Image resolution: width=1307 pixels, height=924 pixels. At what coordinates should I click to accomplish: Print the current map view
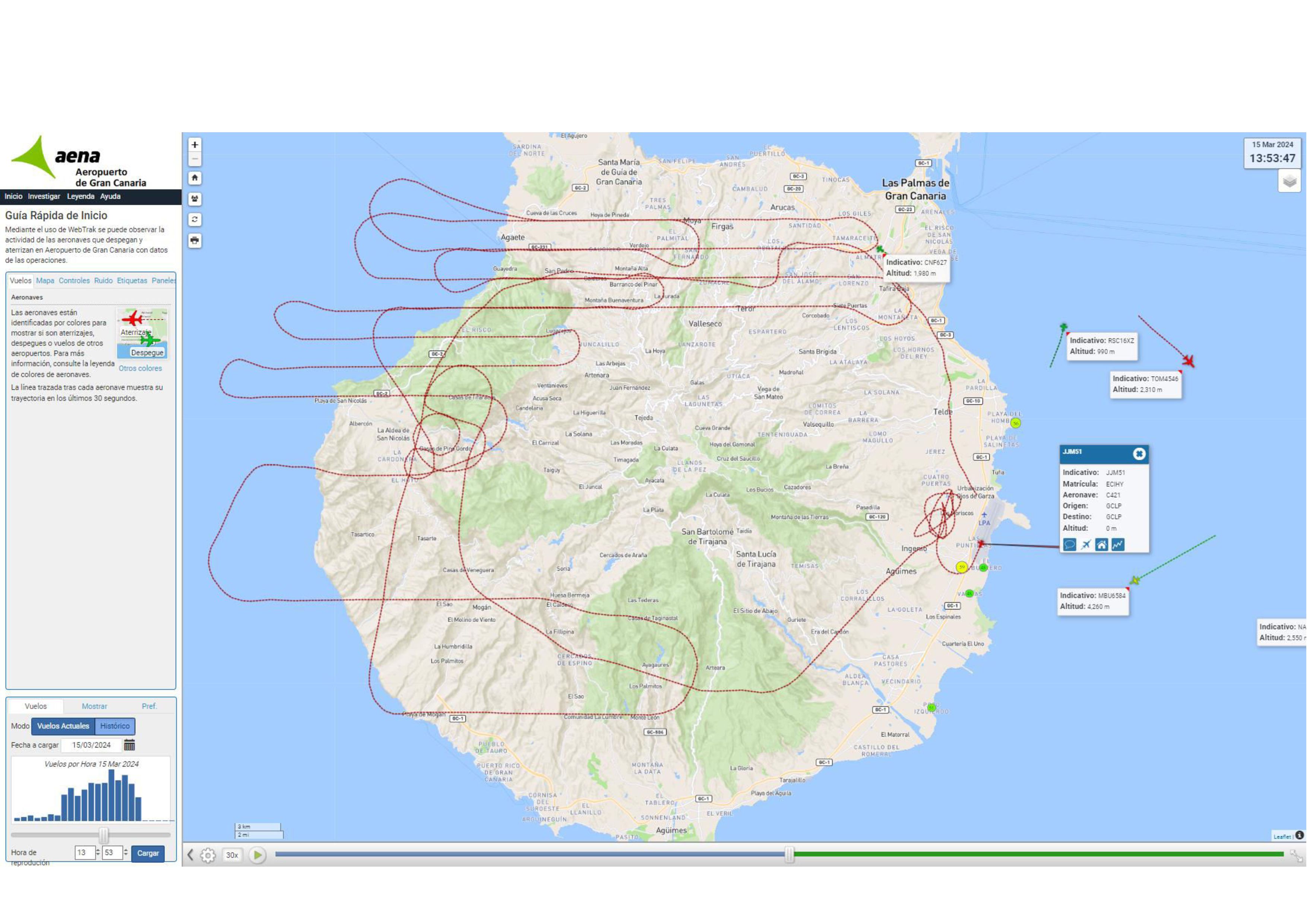(x=195, y=241)
